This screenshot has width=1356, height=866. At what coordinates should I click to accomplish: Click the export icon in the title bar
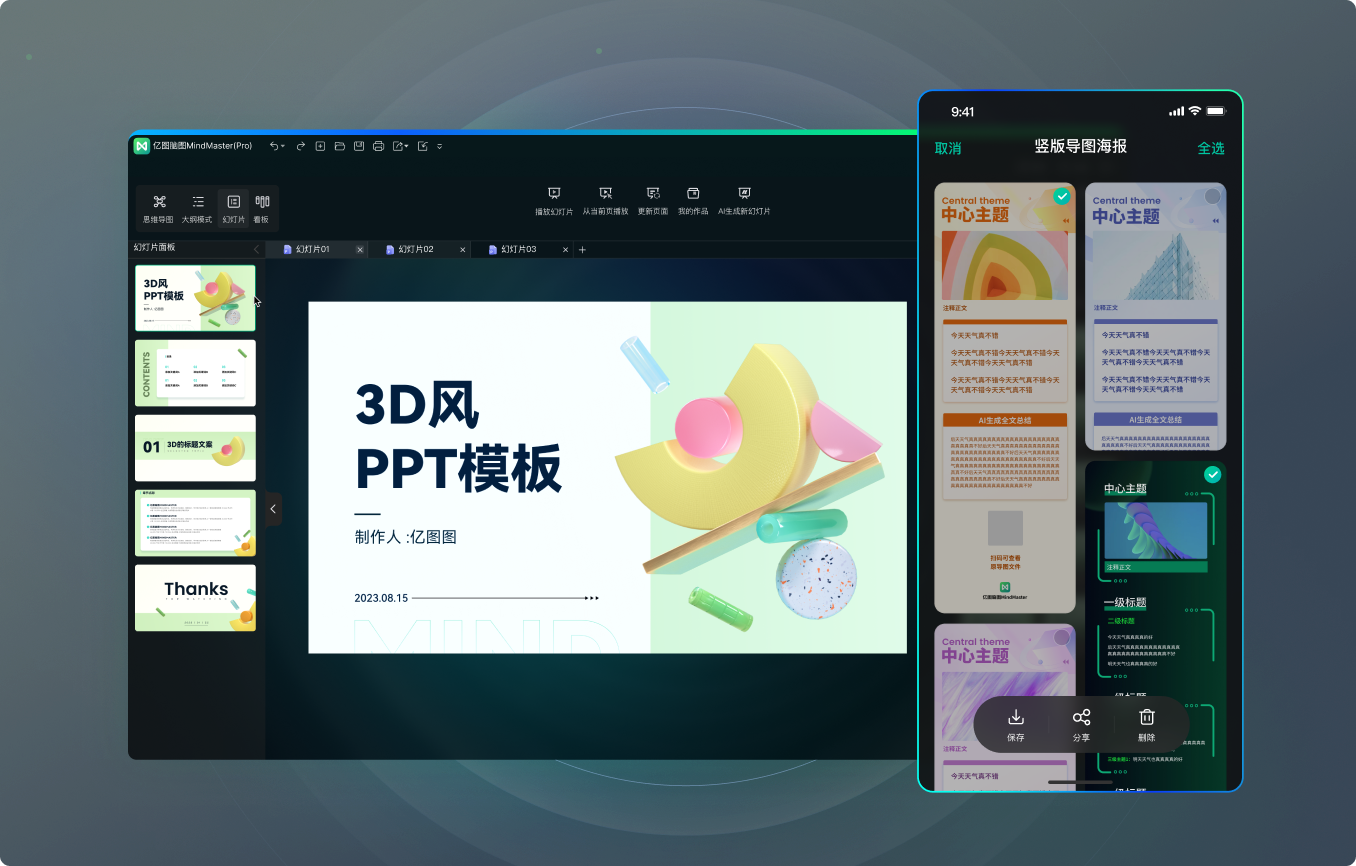tap(397, 146)
